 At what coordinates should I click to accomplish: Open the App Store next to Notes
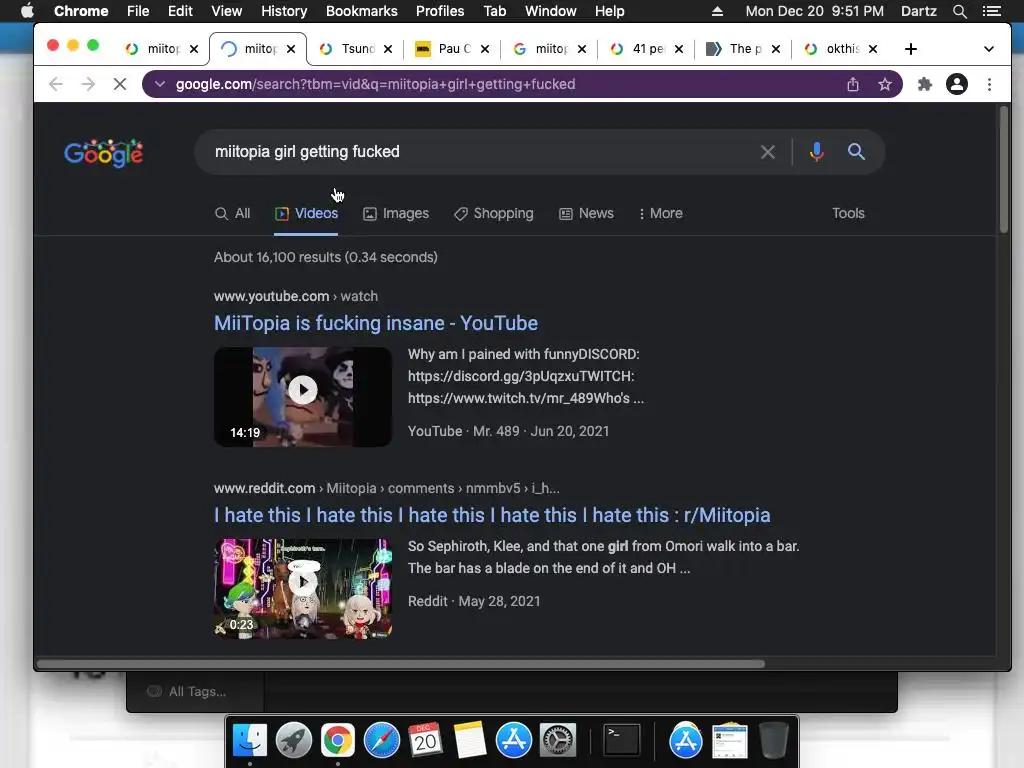(x=514, y=741)
